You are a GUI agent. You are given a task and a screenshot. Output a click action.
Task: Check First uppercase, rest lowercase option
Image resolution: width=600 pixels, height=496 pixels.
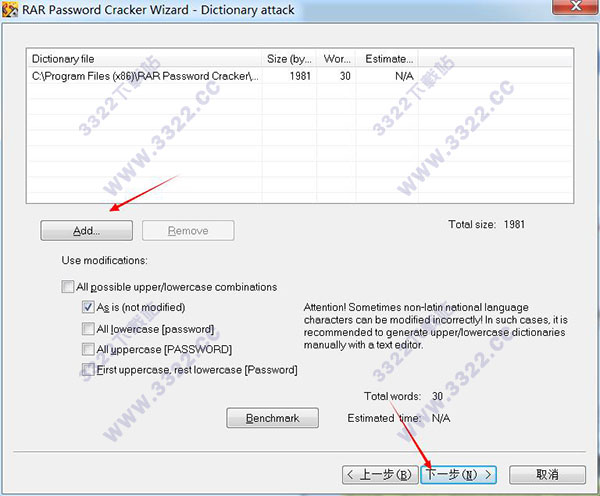(88, 370)
